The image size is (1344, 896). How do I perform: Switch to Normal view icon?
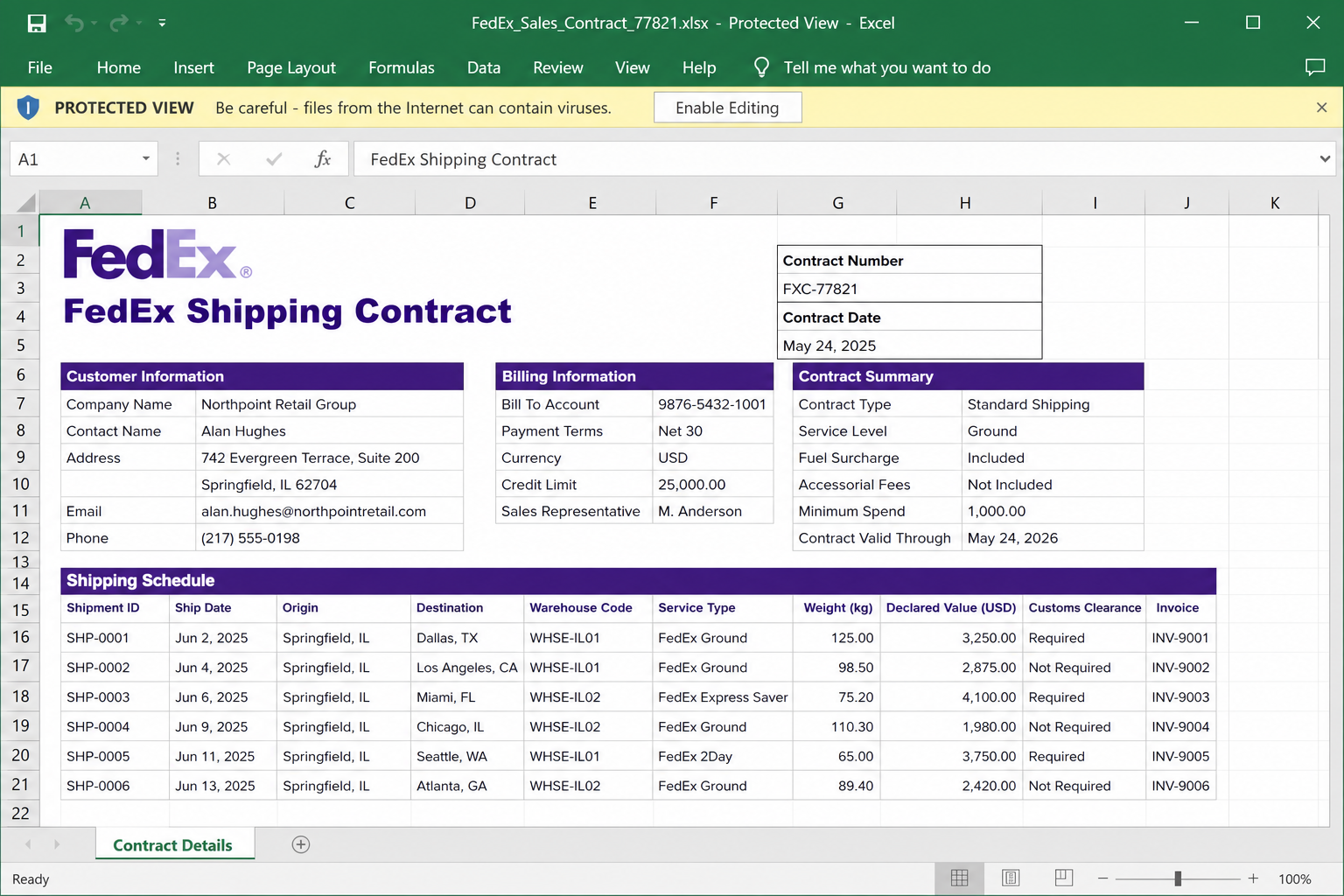pyautogui.click(x=960, y=878)
